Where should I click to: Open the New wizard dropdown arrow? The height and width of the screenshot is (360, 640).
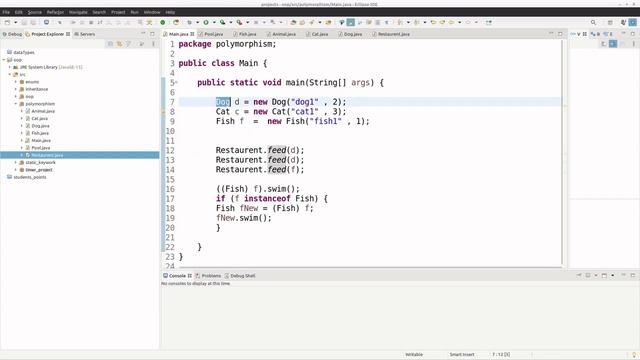16,22
